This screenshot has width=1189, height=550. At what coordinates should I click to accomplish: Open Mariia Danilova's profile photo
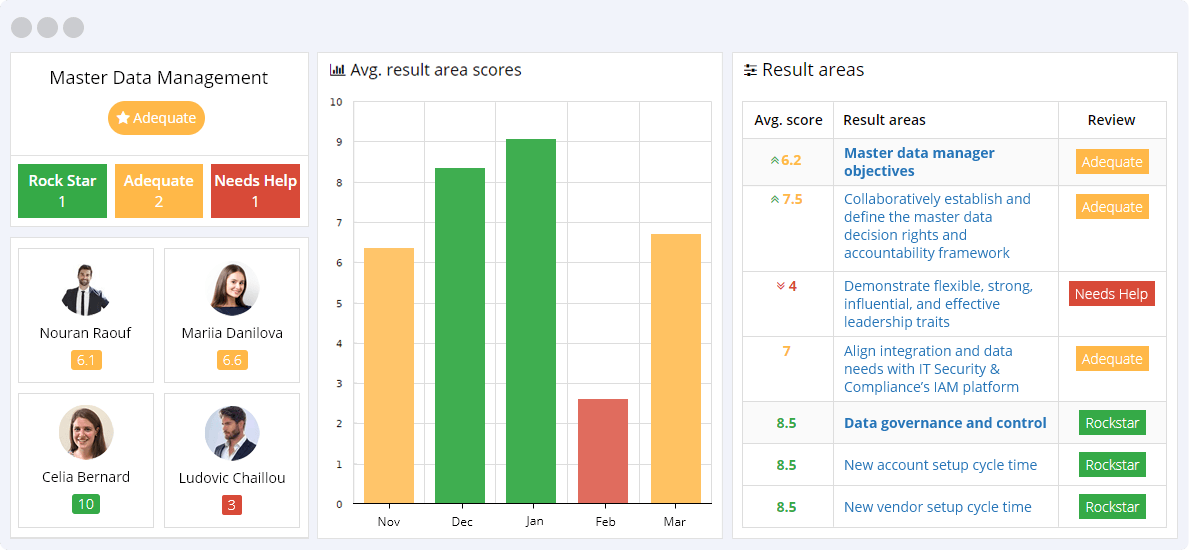[232, 290]
